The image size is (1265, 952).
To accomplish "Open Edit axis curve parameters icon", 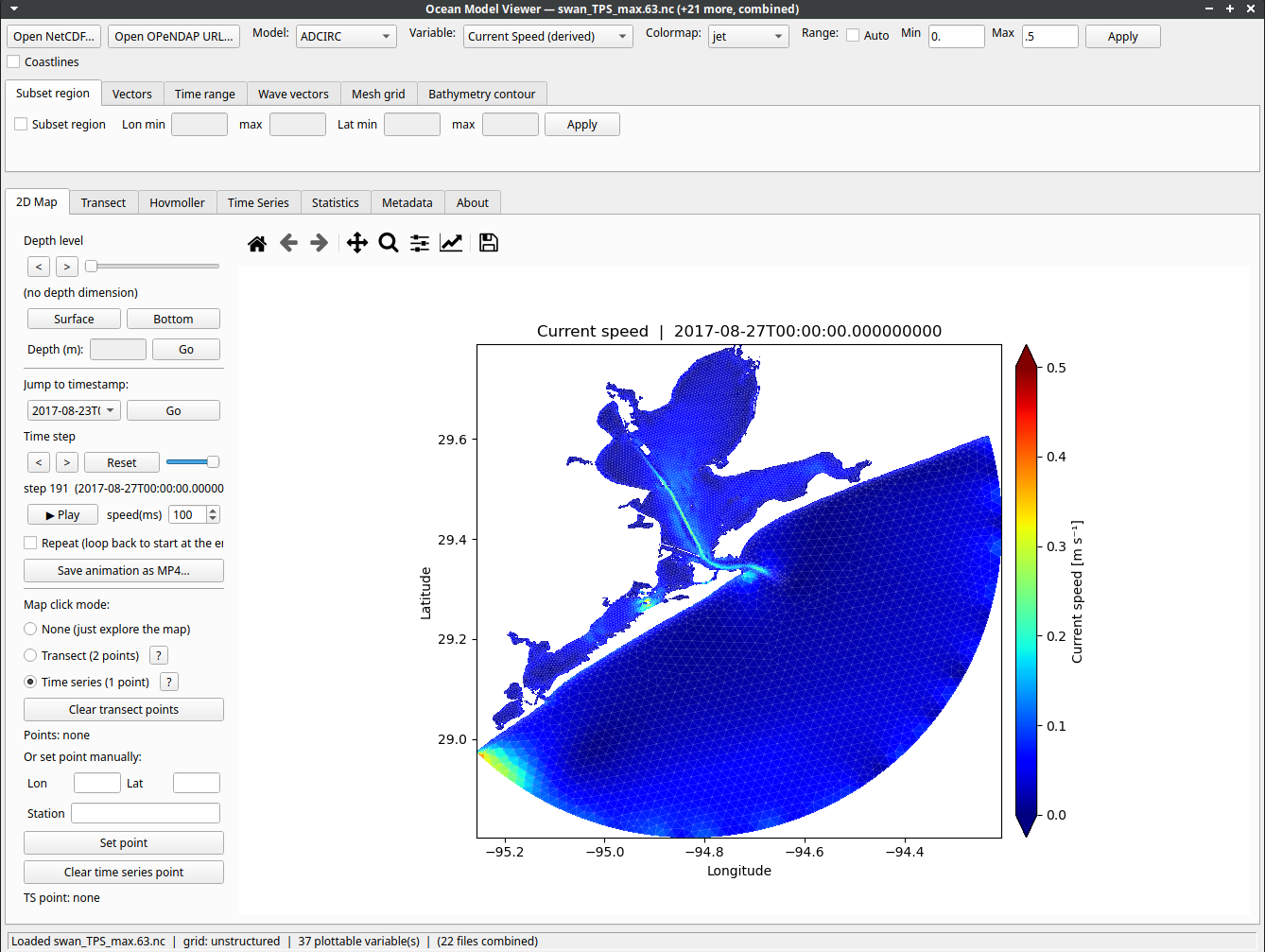I will point(451,243).
